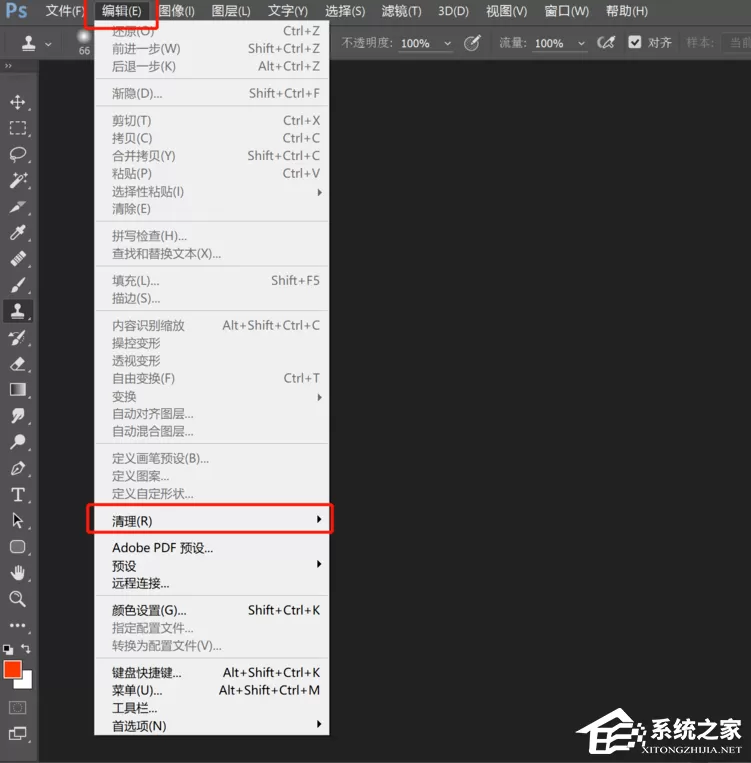This screenshot has height=763, width=751.
Task: Click the red foreground color swatch
Action: click(x=12, y=669)
